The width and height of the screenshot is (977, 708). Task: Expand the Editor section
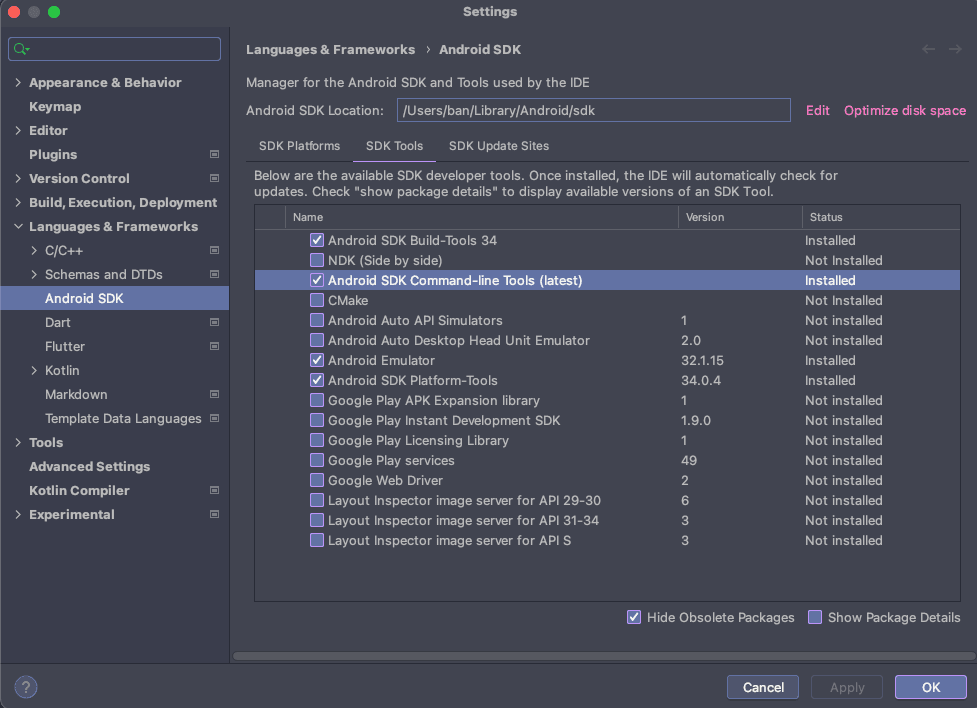pyautogui.click(x=17, y=130)
